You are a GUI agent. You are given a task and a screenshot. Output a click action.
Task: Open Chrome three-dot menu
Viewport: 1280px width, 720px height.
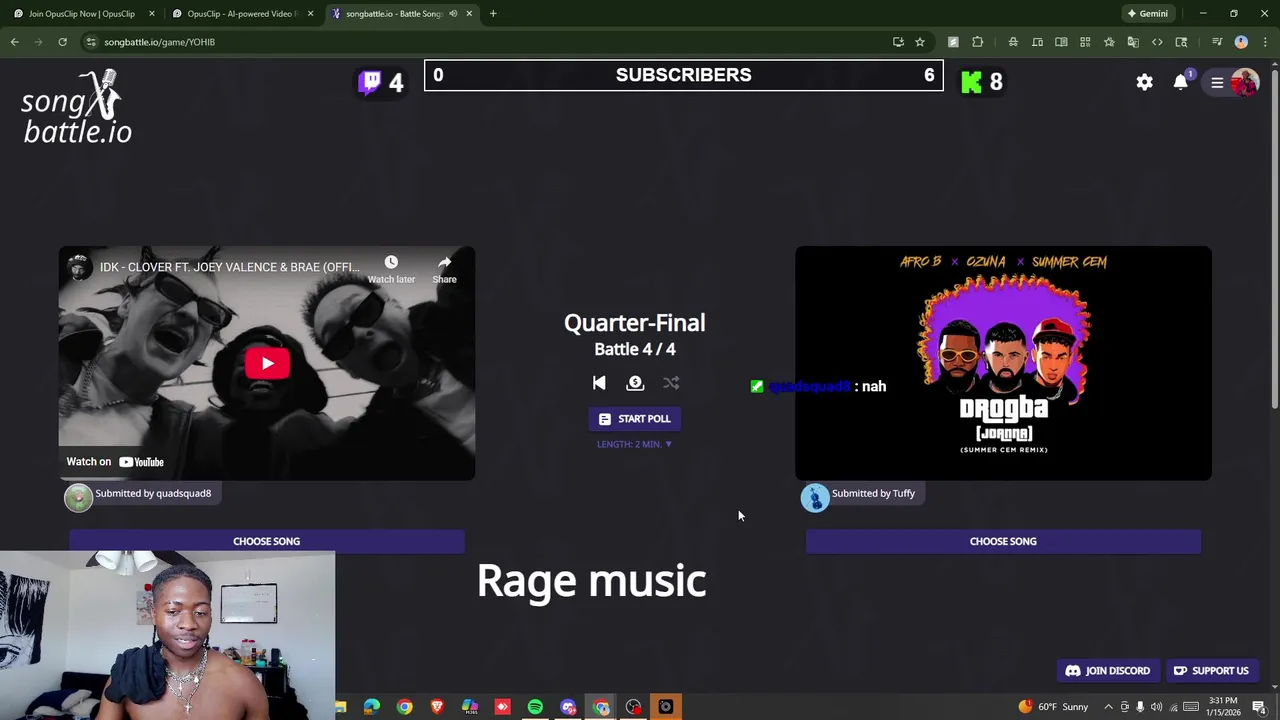(1265, 42)
